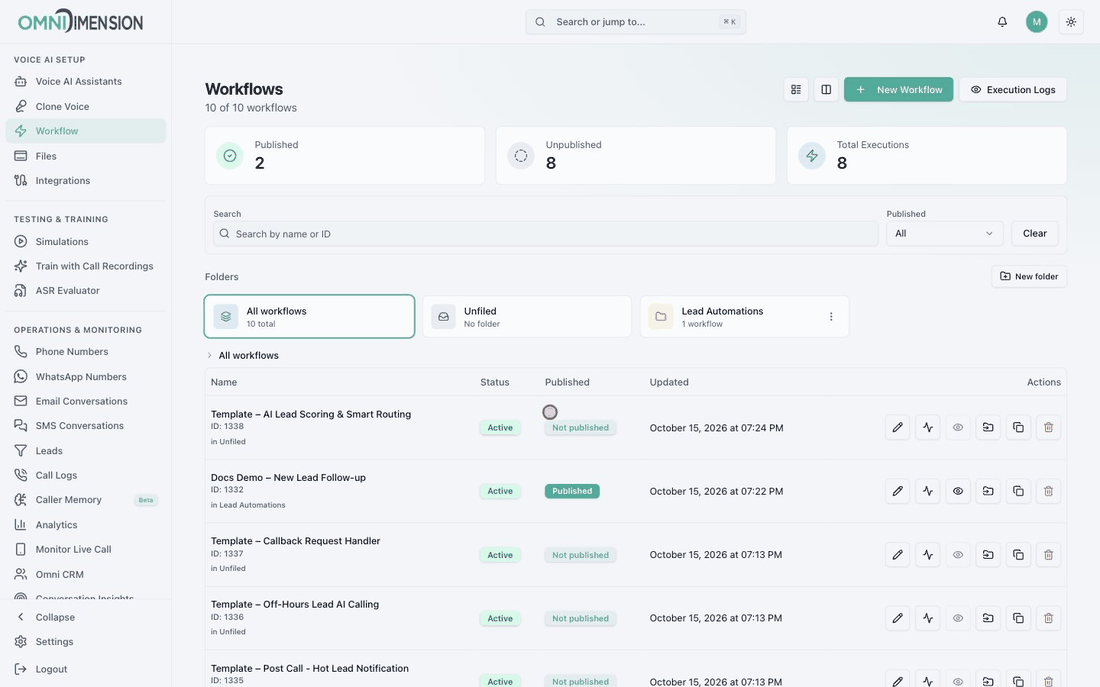
Task: Open Files in sidebar
Action: pyautogui.click(x=86, y=156)
